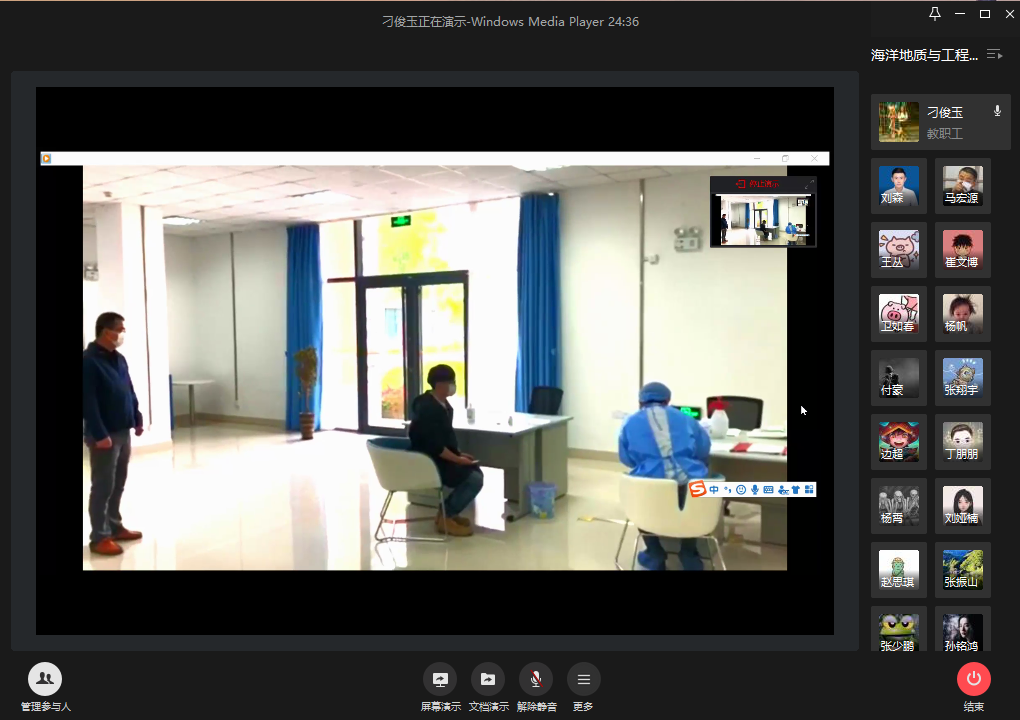Click the microphone icon beside 刁俊玉
Viewport: 1020px width, 720px height.
997,111
